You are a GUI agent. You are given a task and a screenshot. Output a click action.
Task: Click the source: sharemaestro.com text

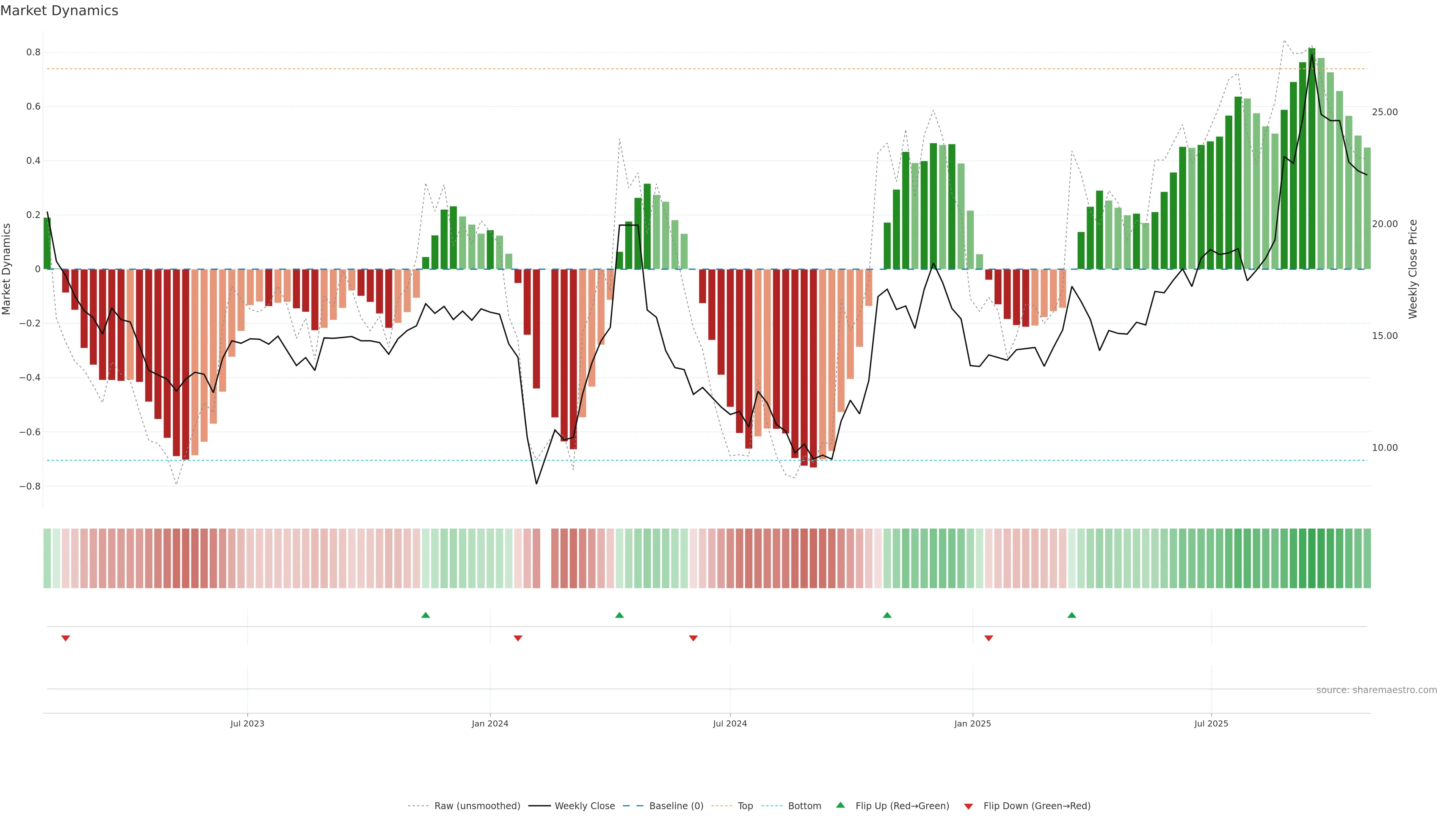[1376, 690]
